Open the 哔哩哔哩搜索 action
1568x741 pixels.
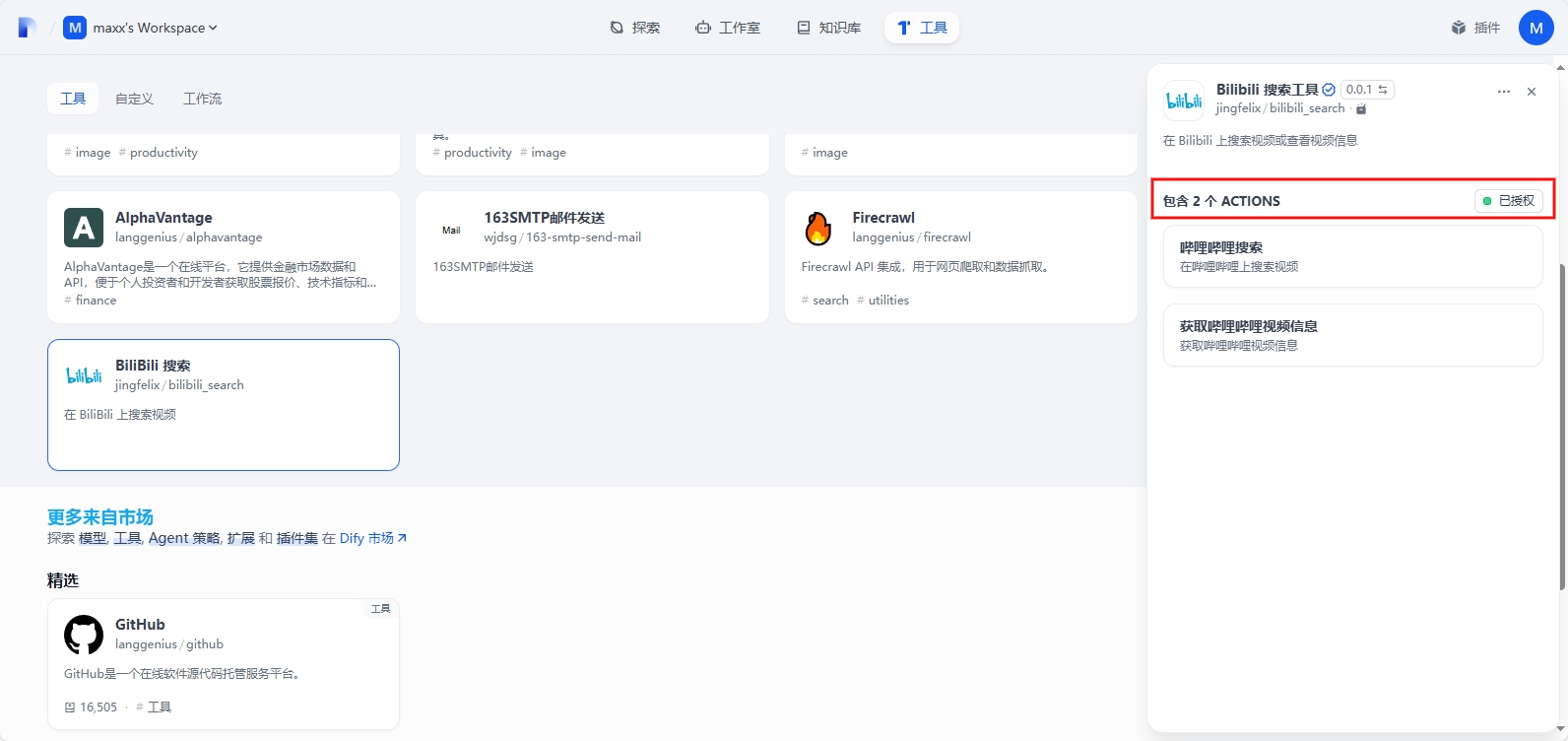1353,256
